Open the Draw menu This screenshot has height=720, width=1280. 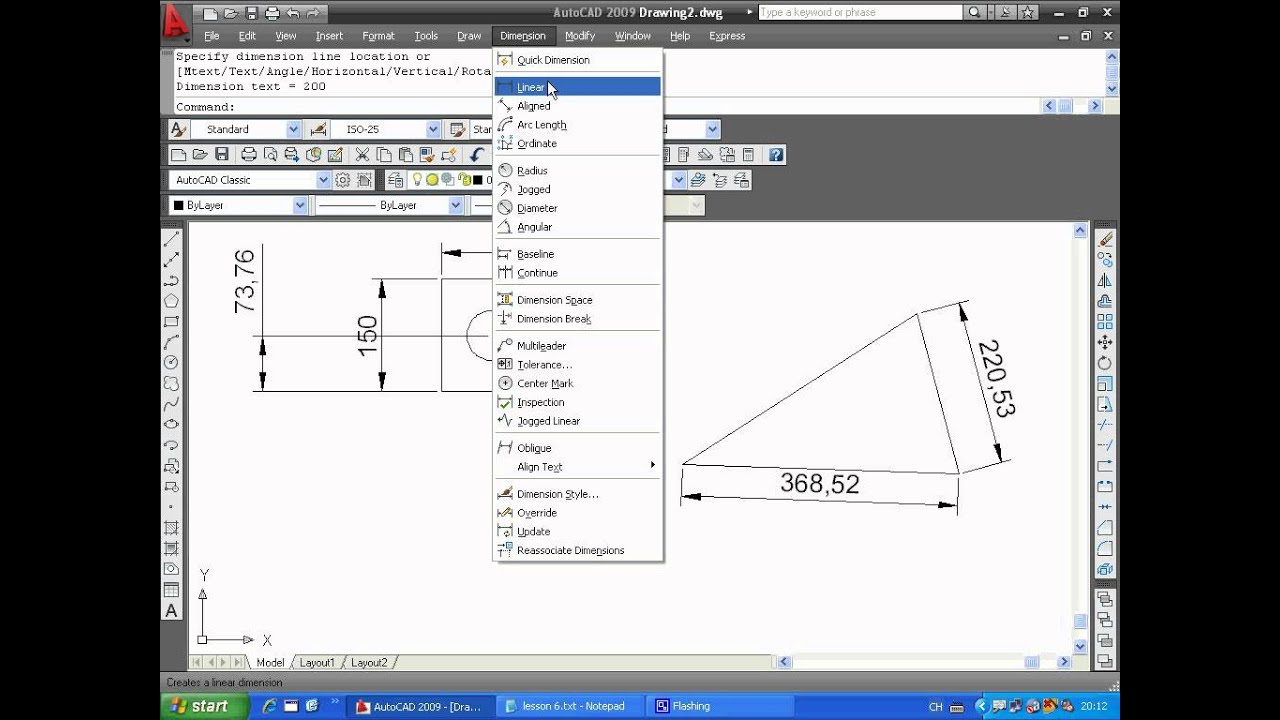(469, 36)
